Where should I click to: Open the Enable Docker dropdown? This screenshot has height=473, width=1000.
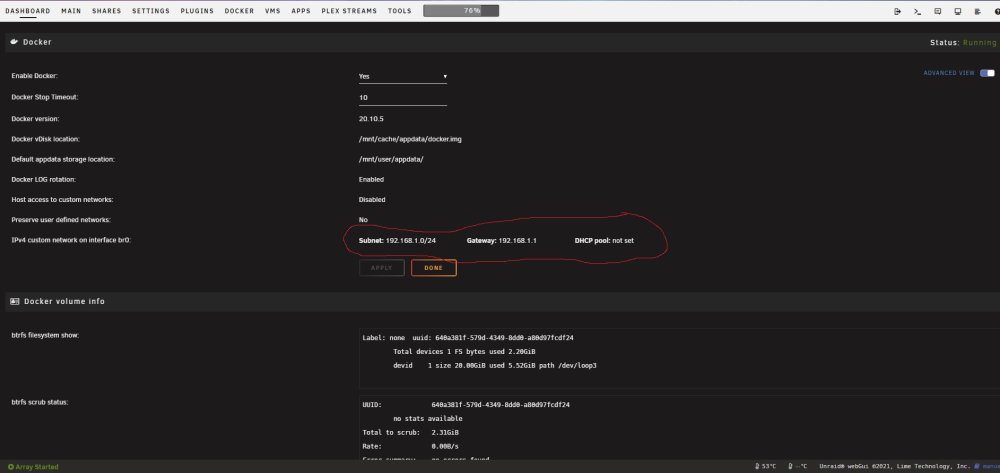pos(402,76)
